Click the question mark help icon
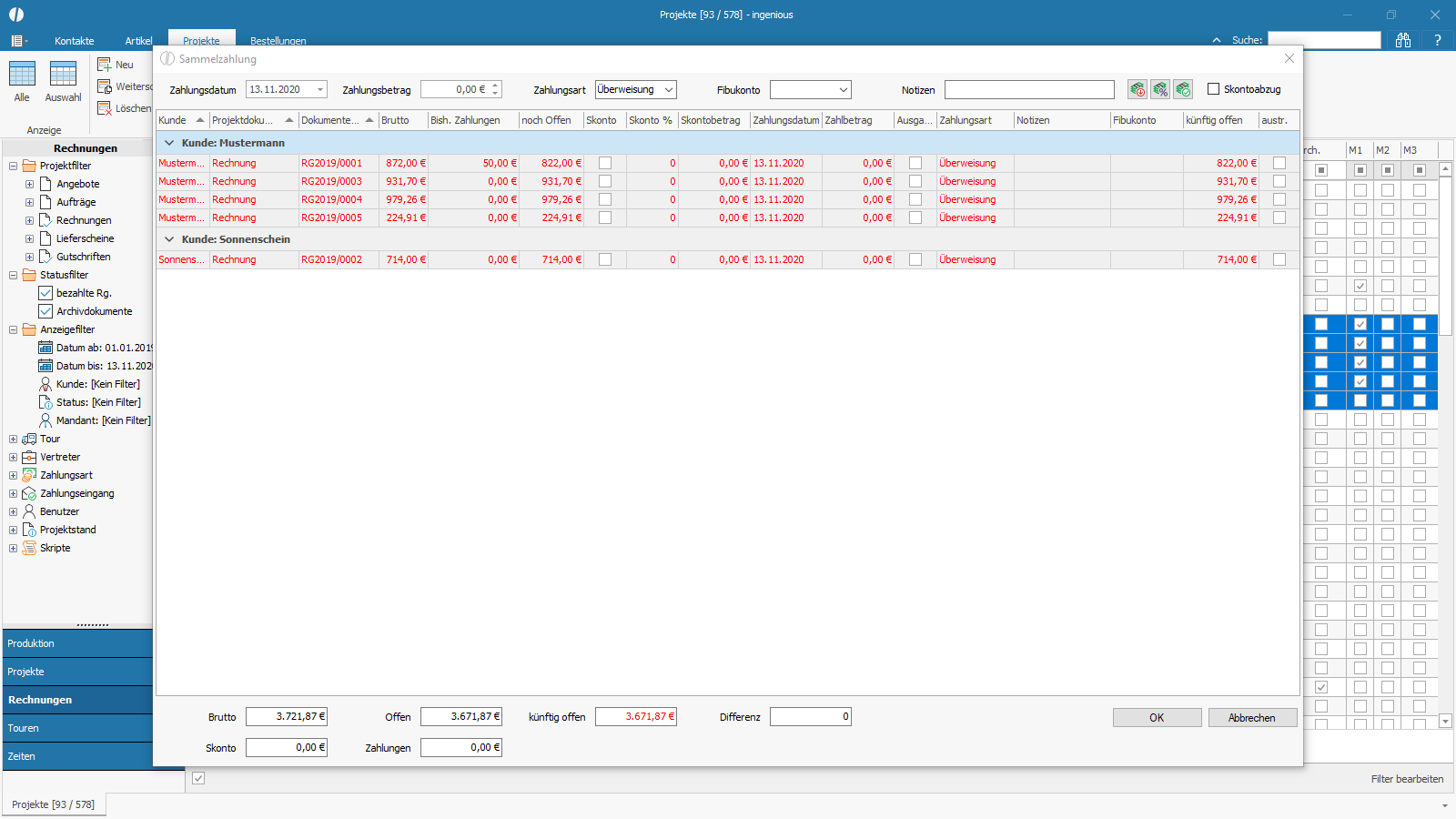Viewport: 1456px width, 819px height. point(1438,40)
